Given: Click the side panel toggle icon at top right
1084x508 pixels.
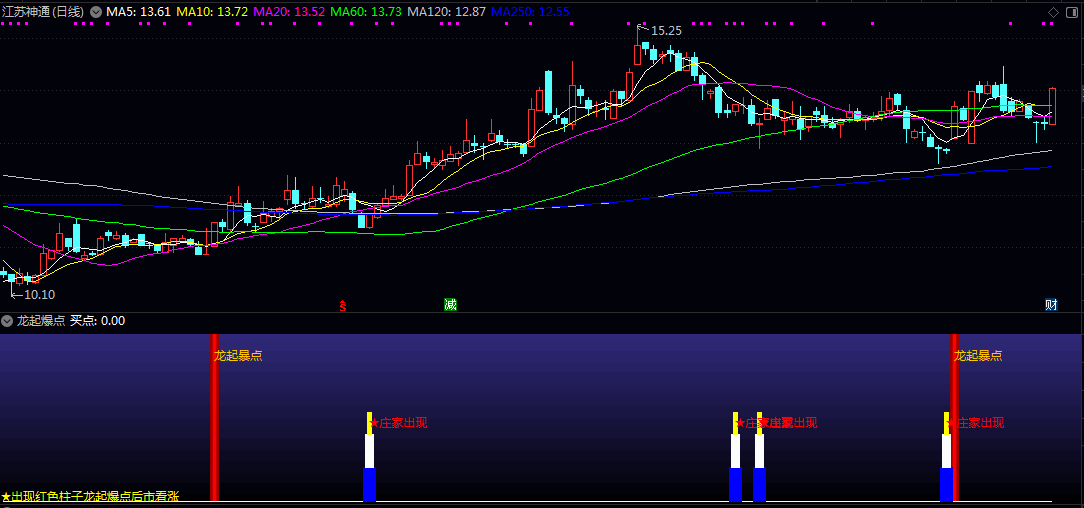Looking at the screenshot, I should click(x=1072, y=12).
